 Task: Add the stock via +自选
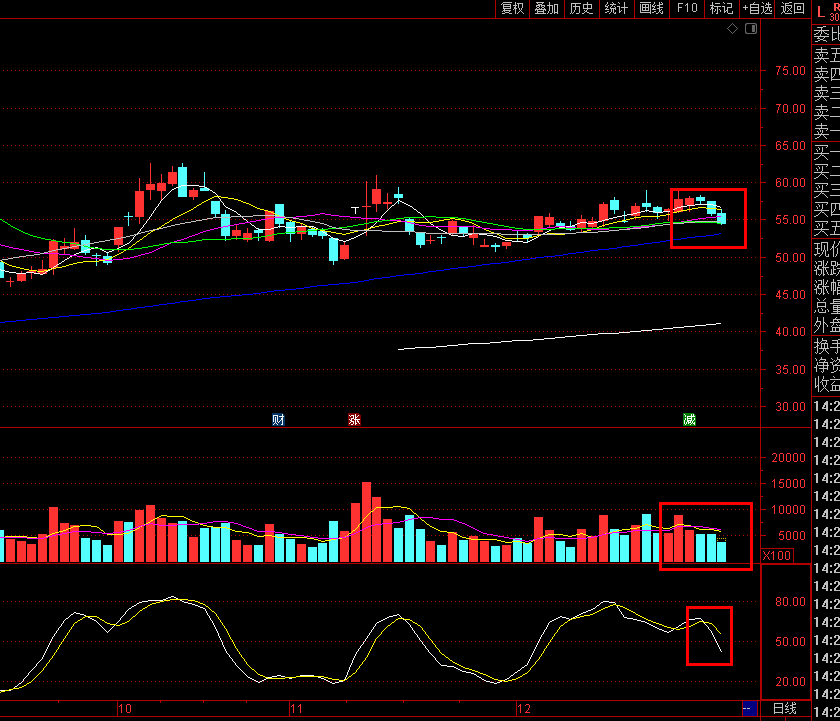pos(758,9)
